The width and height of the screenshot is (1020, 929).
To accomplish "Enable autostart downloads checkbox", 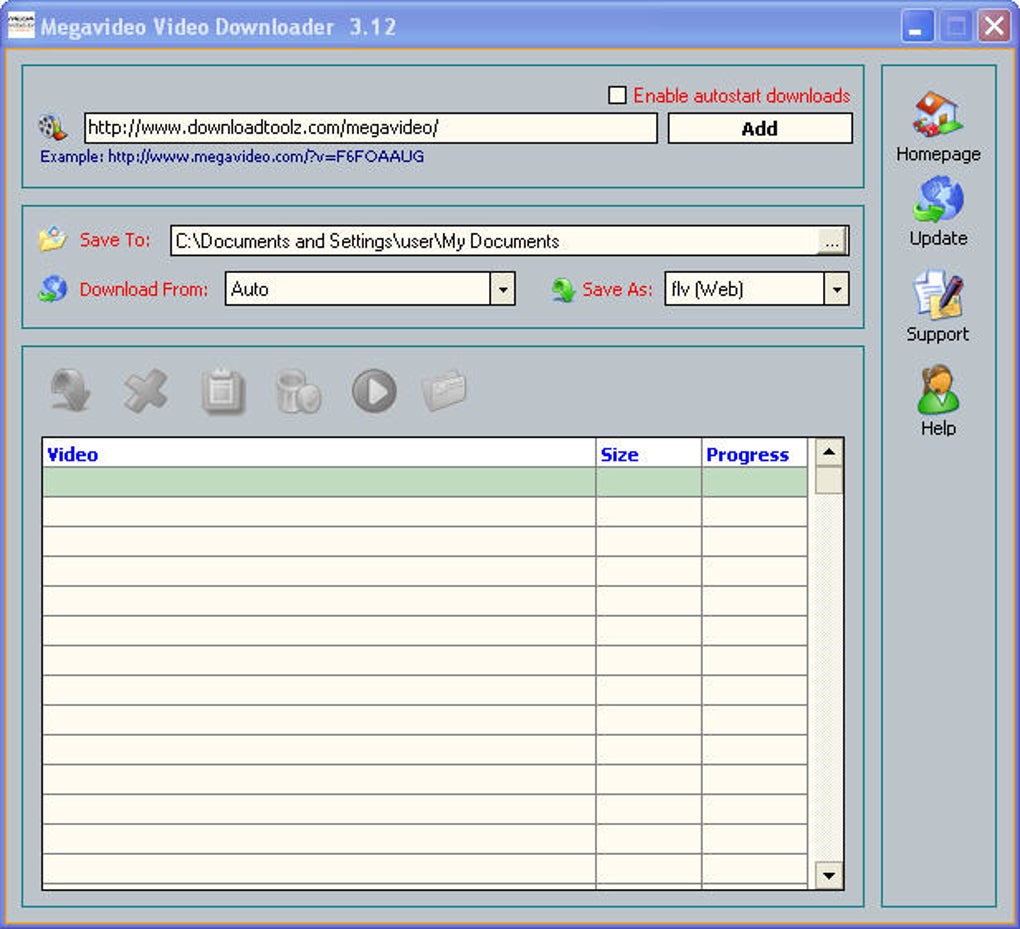I will click(617, 95).
